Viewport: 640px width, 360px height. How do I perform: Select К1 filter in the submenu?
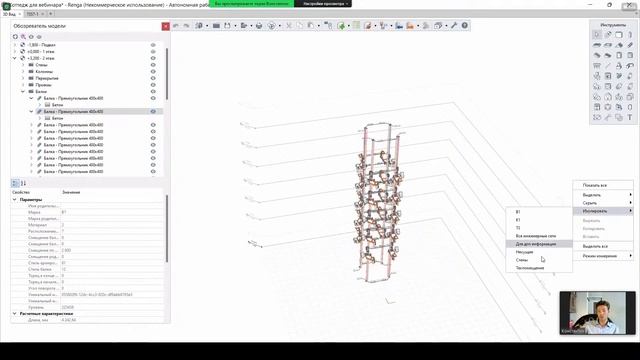[x=539, y=220]
